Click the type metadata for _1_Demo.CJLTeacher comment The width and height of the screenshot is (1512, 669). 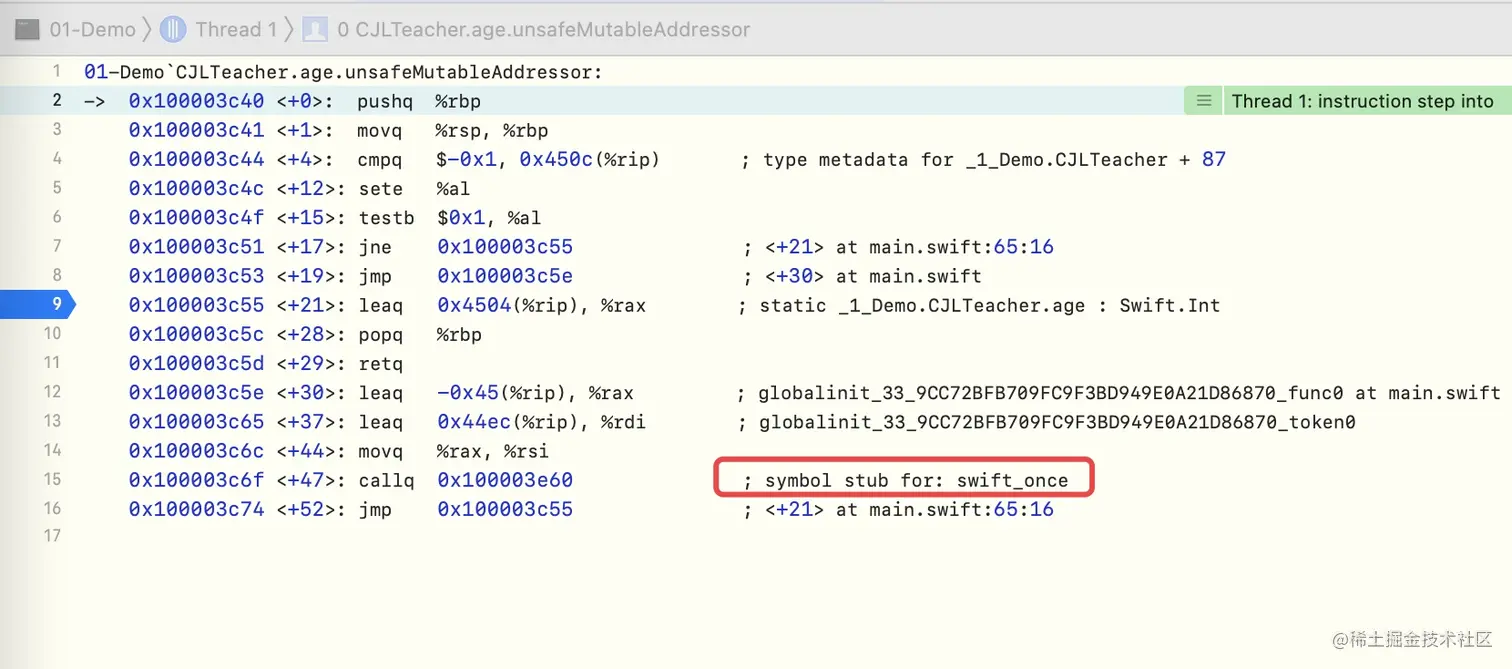pyautogui.click(x=984, y=159)
